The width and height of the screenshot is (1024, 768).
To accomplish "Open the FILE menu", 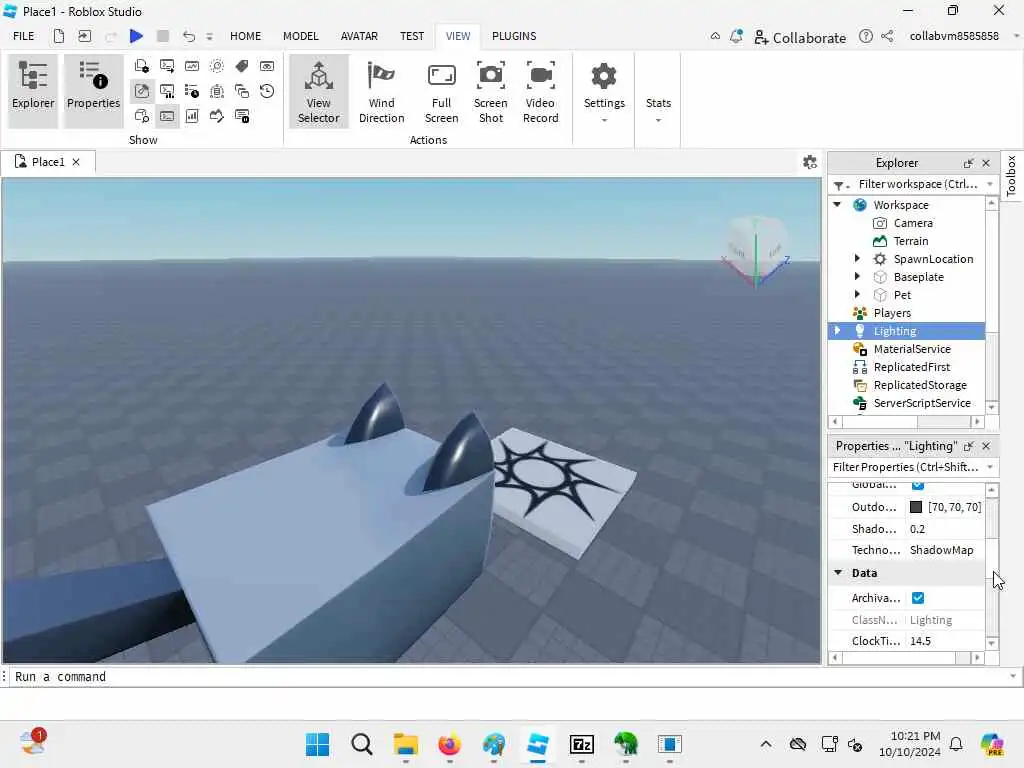I will click(24, 36).
